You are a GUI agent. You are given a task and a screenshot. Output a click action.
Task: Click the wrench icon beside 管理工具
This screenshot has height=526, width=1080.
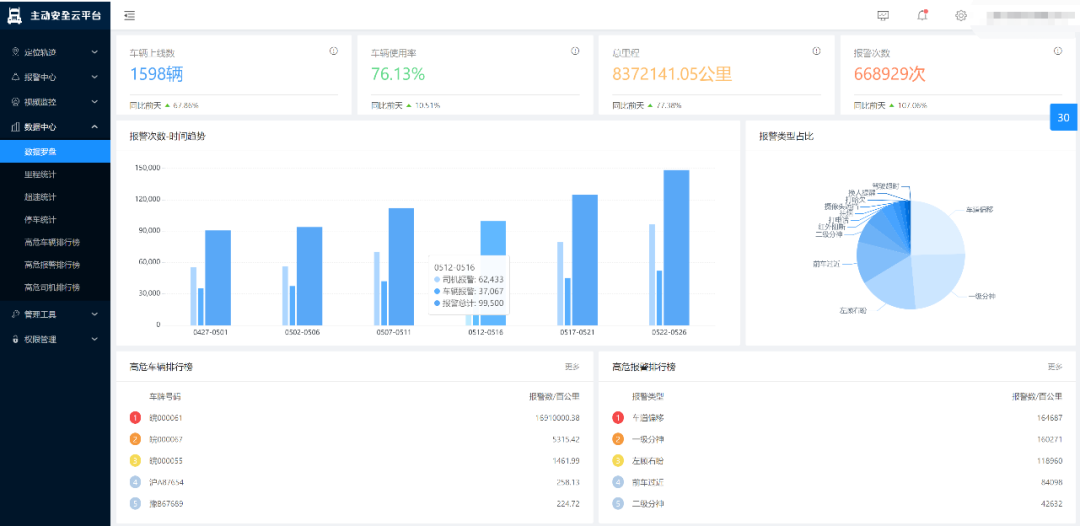16,314
